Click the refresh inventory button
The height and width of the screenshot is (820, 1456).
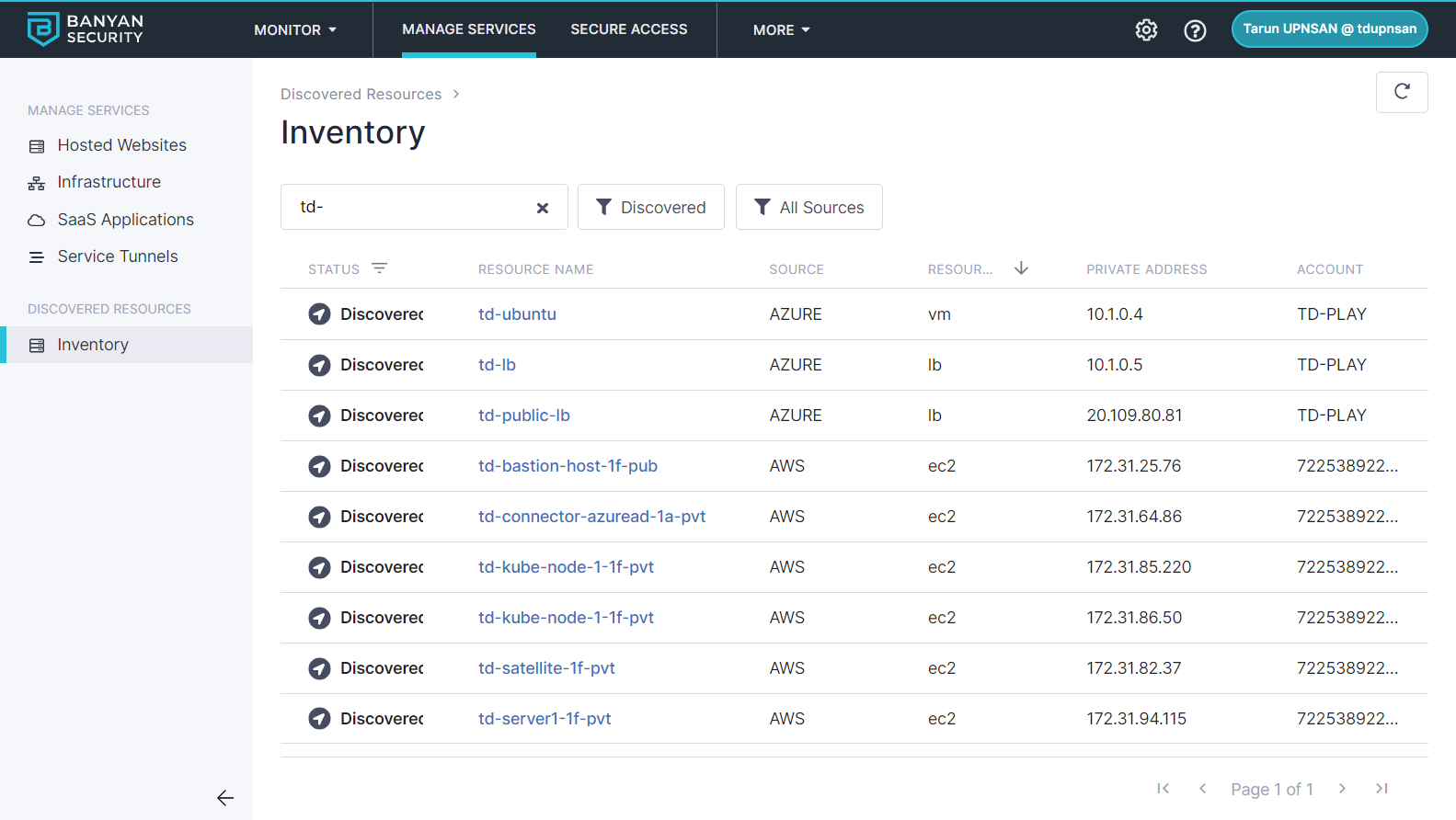(x=1401, y=92)
